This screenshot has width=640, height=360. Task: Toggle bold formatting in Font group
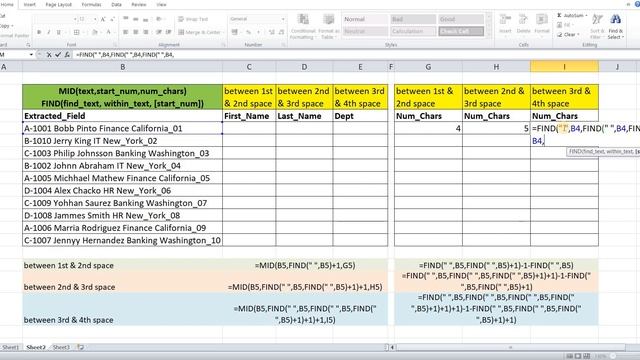[39, 32]
